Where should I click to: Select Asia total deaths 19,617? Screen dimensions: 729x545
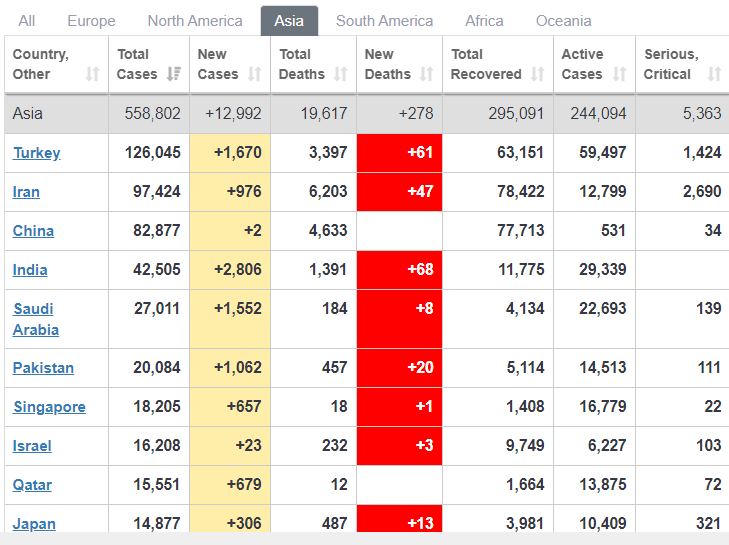click(324, 113)
